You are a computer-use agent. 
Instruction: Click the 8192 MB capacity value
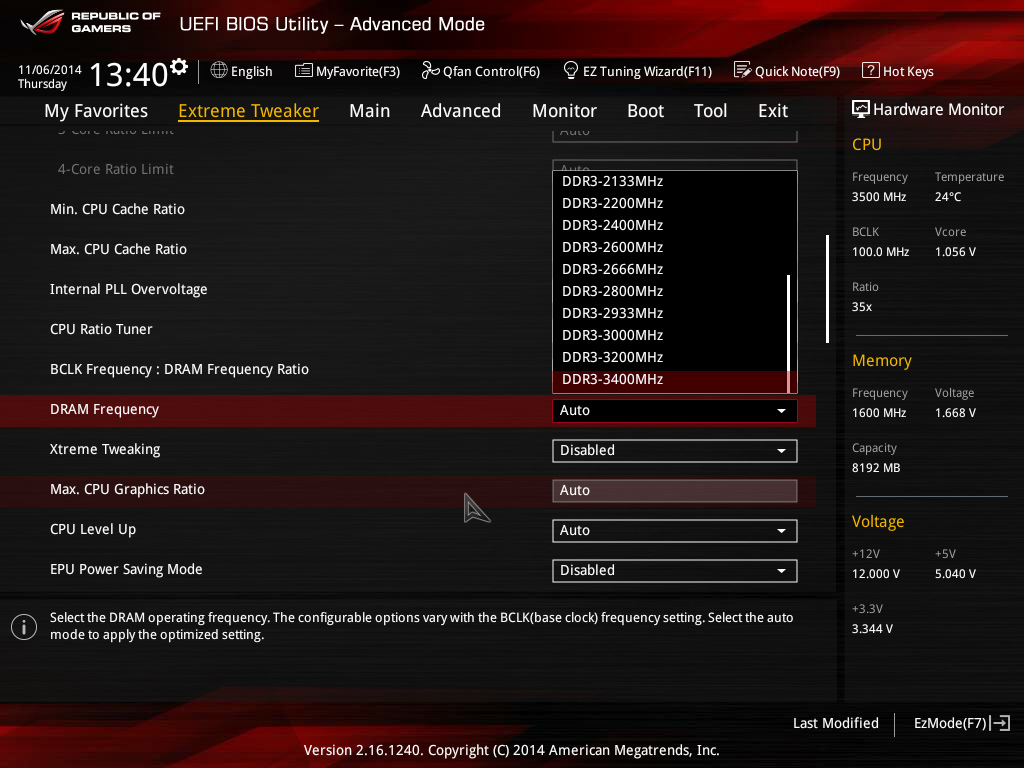click(876, 468)
